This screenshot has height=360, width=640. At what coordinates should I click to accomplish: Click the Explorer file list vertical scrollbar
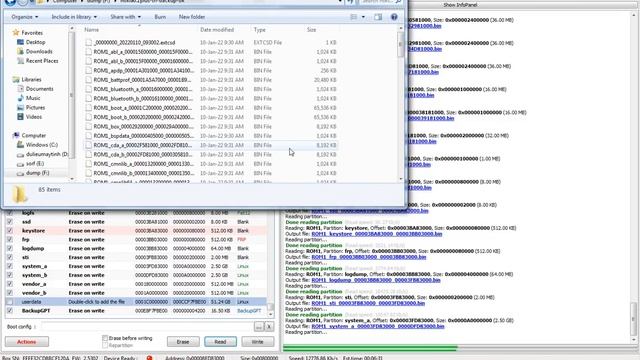click(x=400, y=104)
